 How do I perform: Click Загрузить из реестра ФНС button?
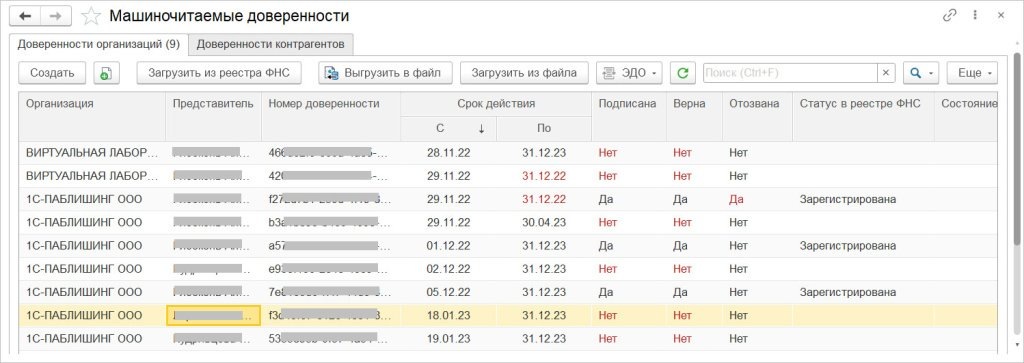[x=219, y=73]
